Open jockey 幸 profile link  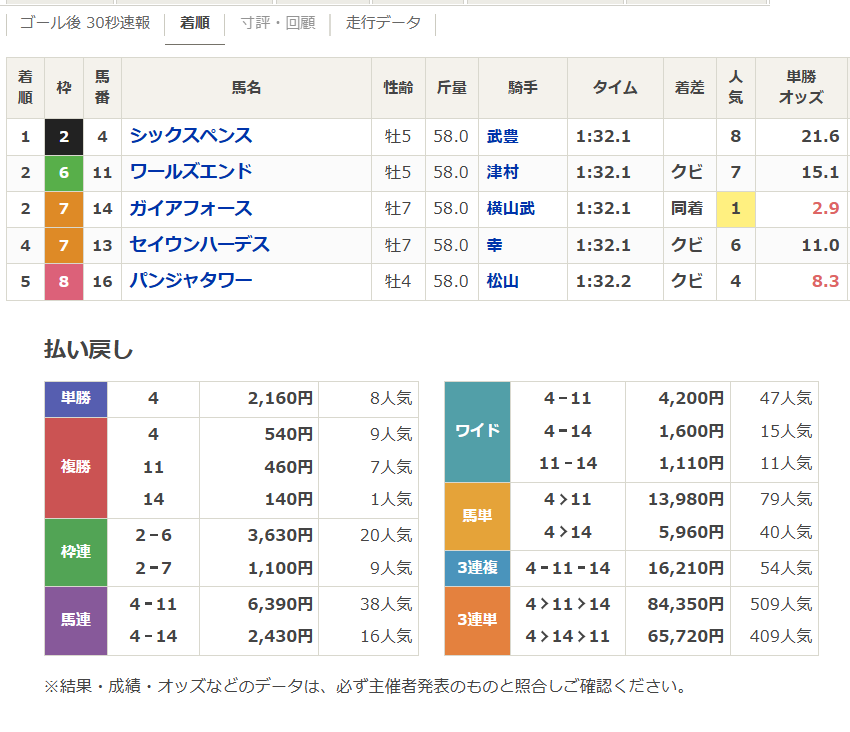[x=494, y=245]
